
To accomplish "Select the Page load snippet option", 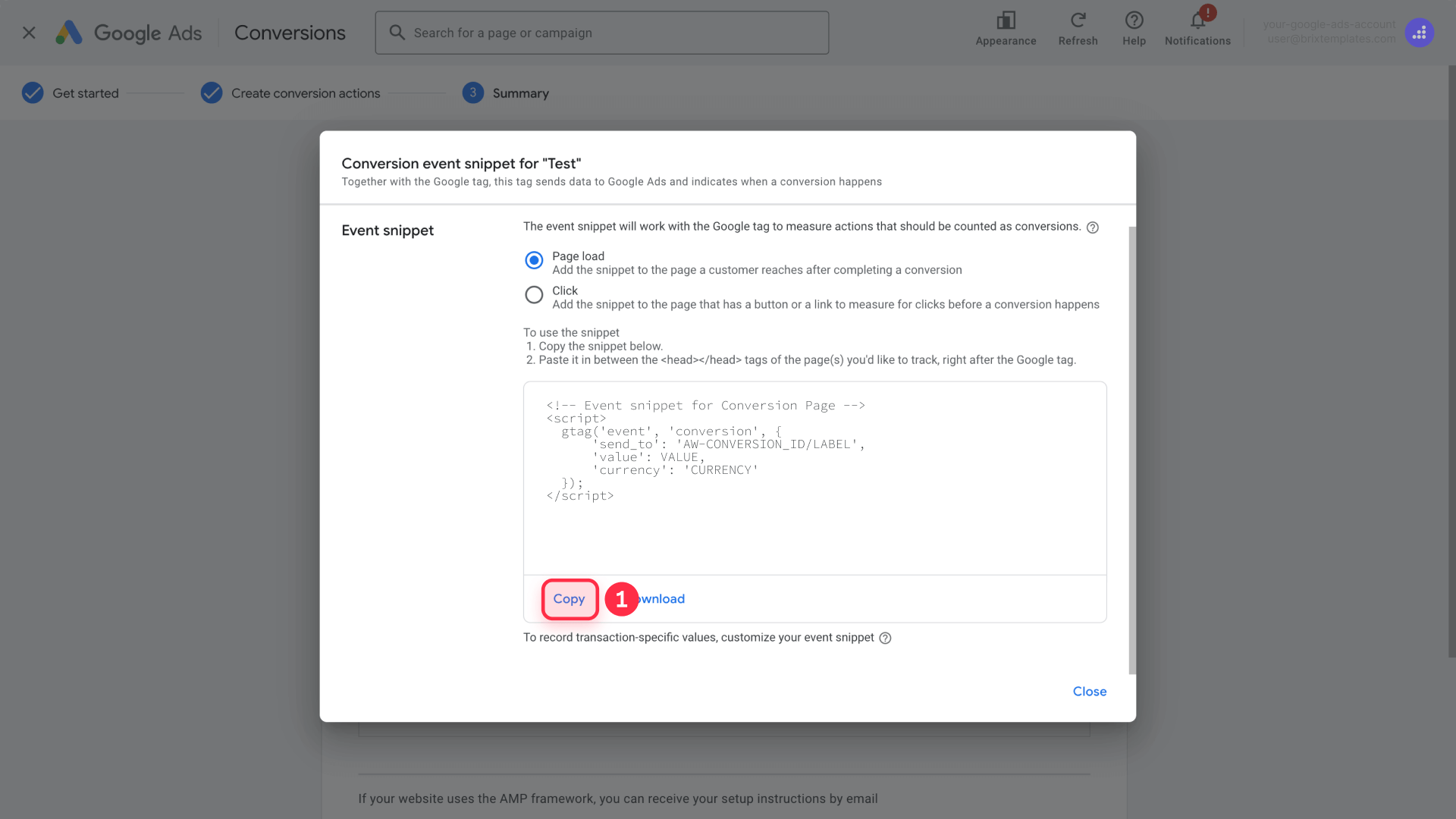I will [x=534, y=260].
